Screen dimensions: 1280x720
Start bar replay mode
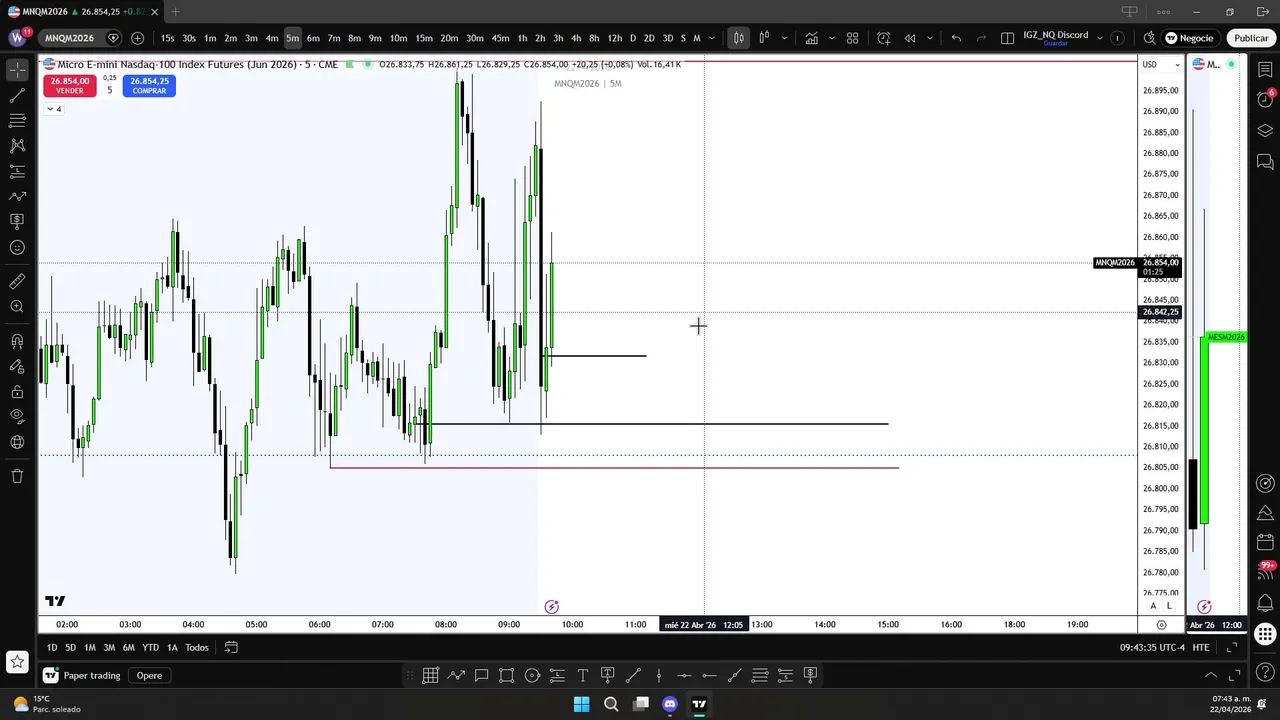click(910, 38)
